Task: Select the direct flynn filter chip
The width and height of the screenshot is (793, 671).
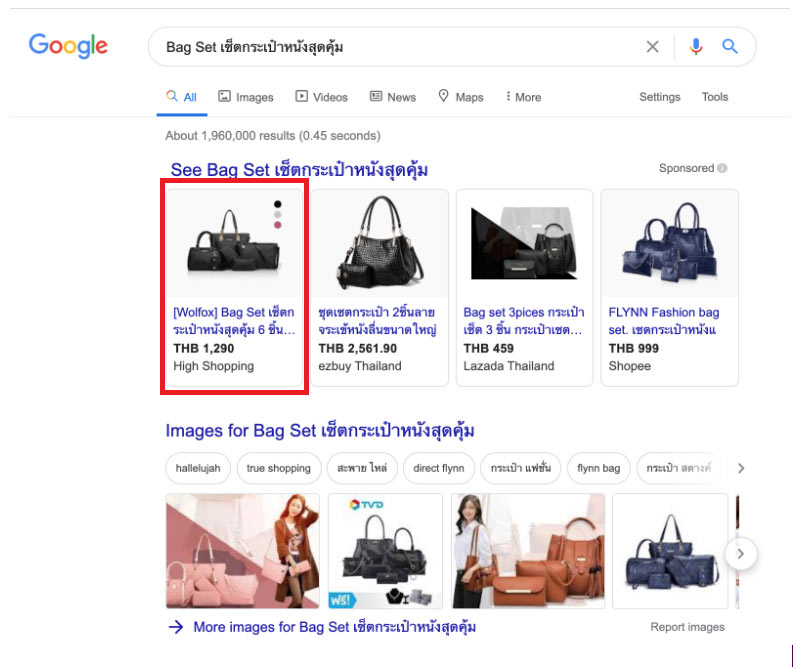Action: pos(438,468)
